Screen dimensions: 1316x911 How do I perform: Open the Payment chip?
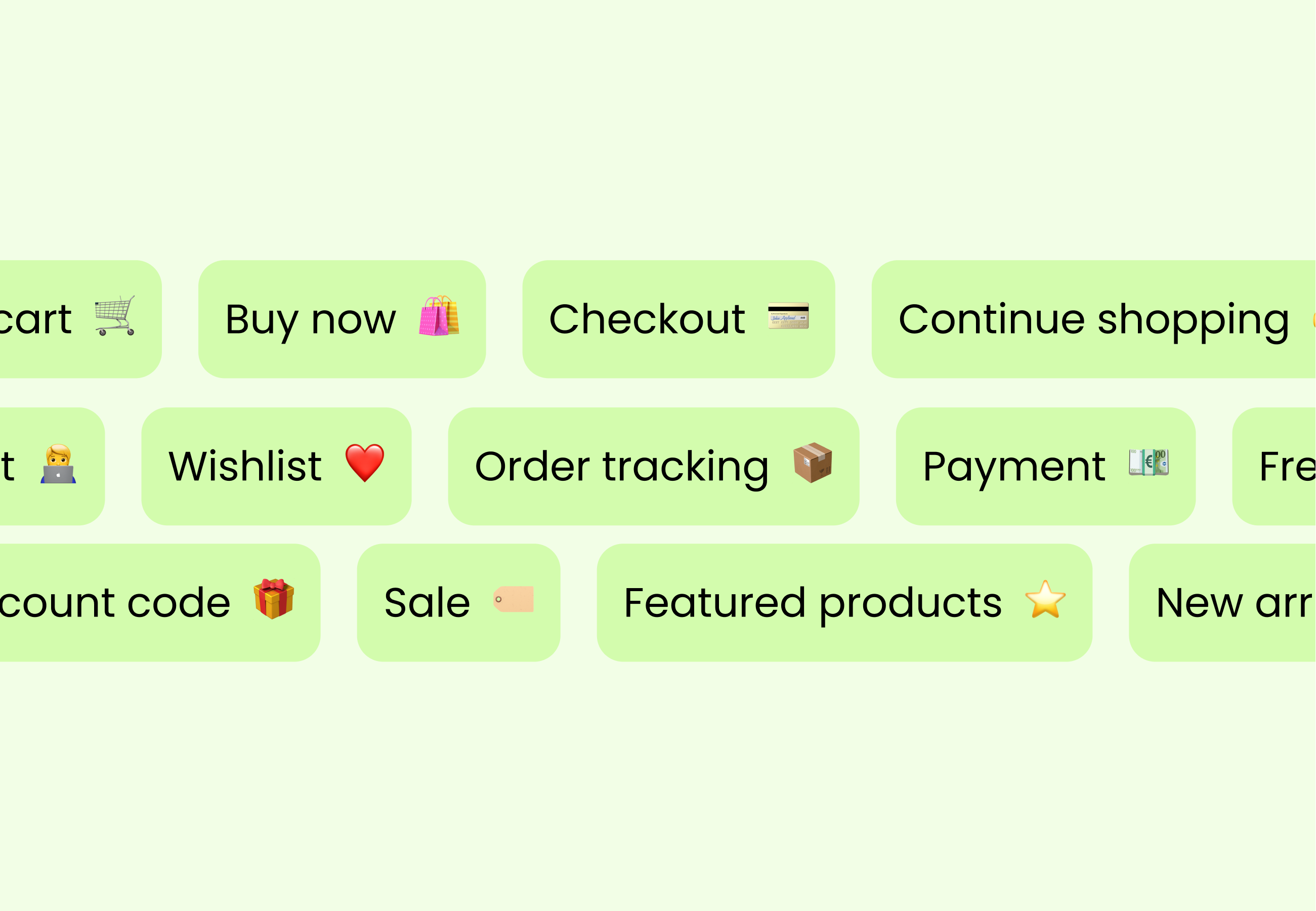(1046, 466)
